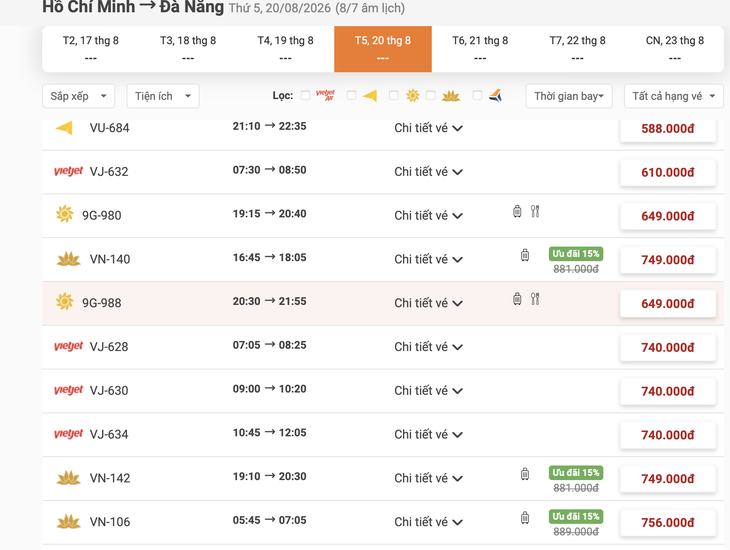This screenshot has width=730, height=550.
Task: Click the lotus logo of flight VN-142
Action: (x=68, y=478)
